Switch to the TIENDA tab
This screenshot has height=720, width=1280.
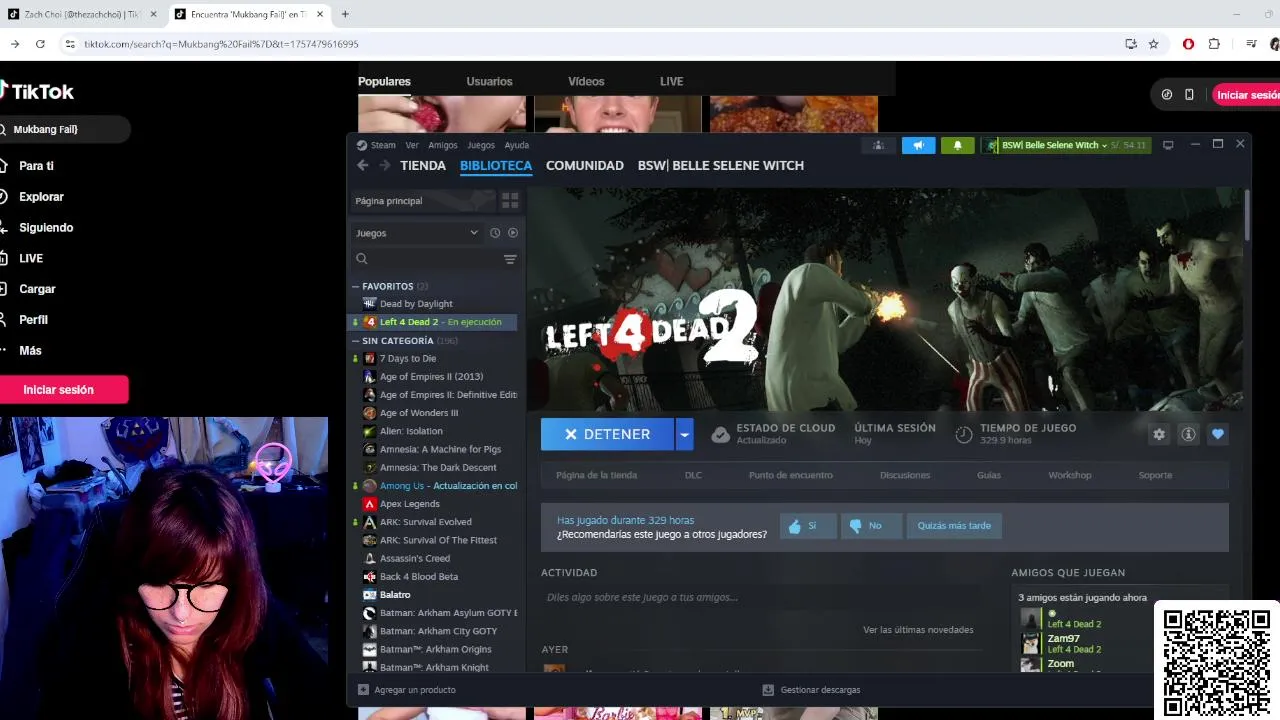coord(423,166)
